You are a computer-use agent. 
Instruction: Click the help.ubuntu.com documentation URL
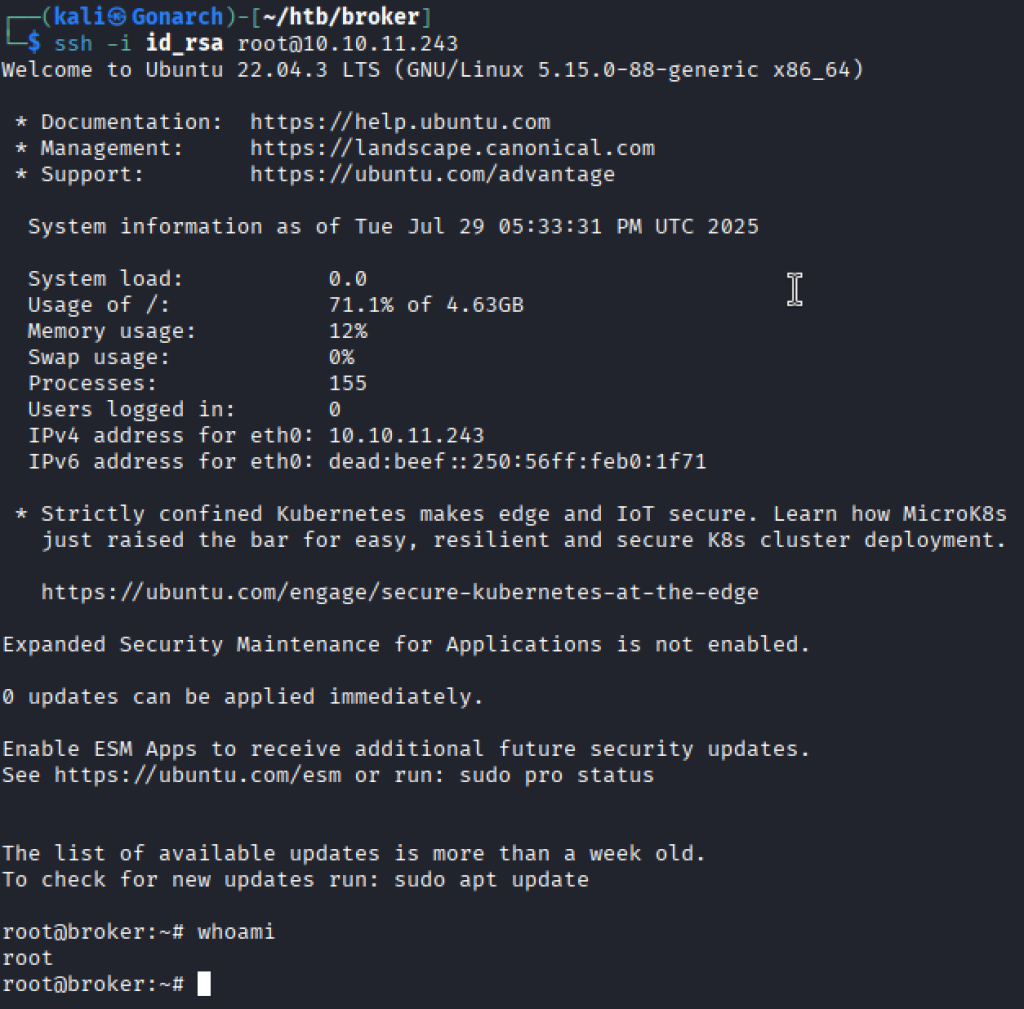pos(400,122)
